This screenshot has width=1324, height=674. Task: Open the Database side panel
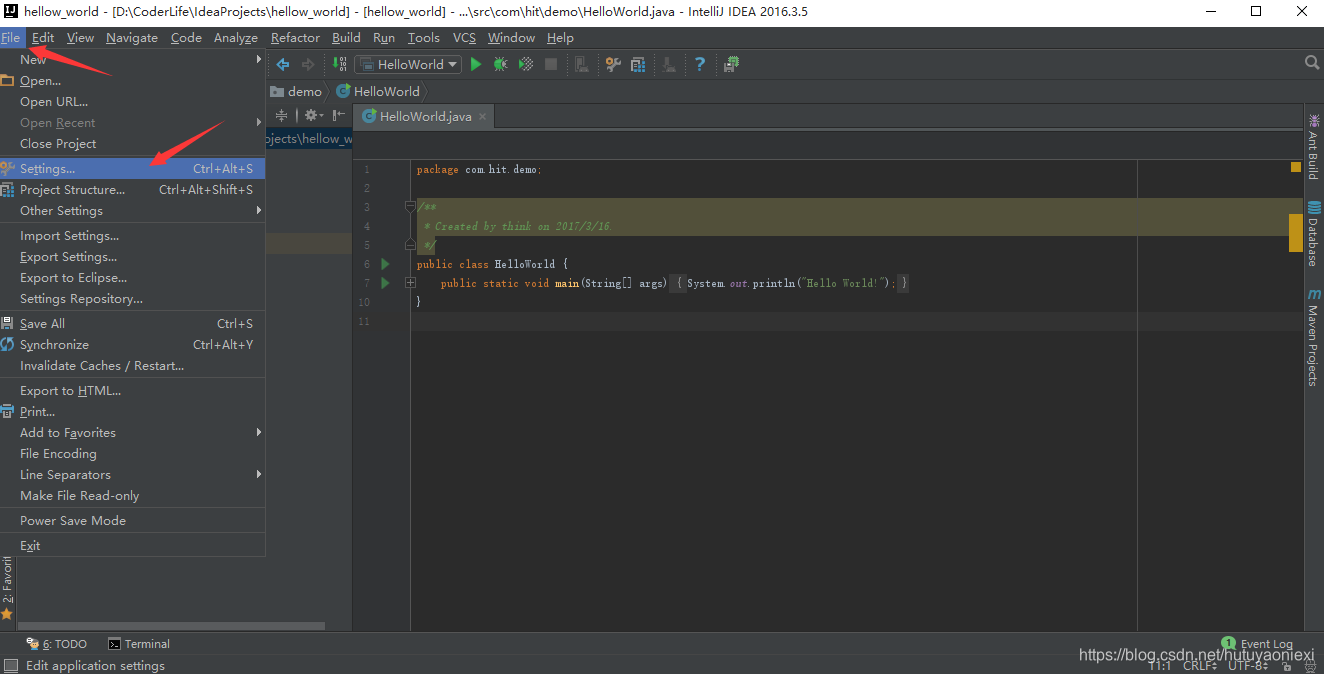pos(1313,234)
